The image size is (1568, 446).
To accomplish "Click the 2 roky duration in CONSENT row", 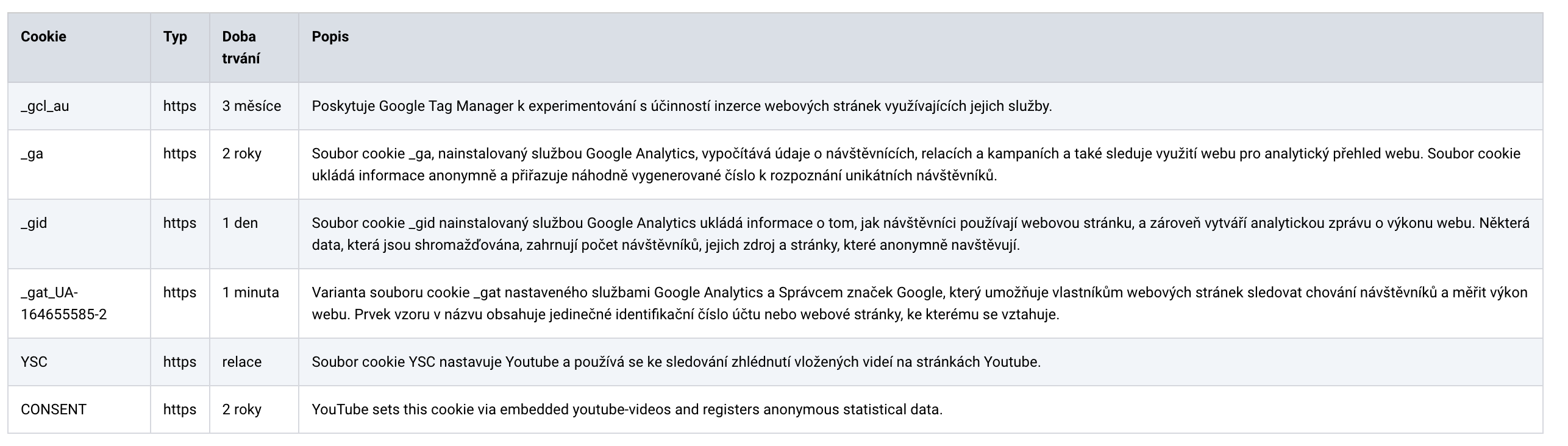I will click(241, 409).
